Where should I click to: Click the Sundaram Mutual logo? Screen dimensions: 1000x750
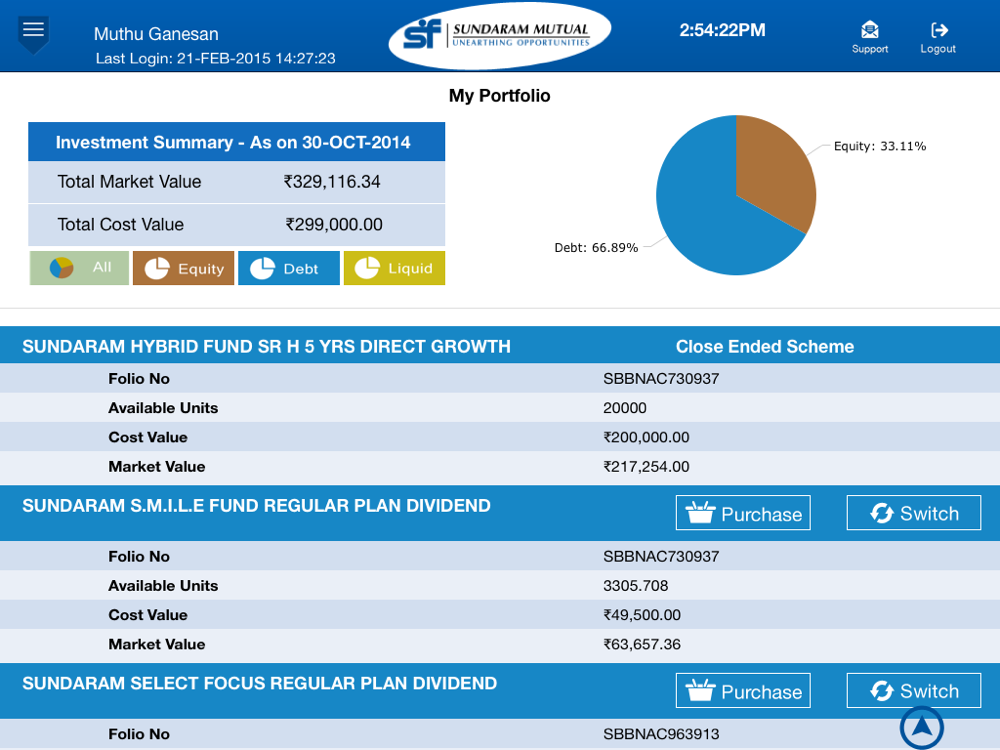click(x=499, y=35)
